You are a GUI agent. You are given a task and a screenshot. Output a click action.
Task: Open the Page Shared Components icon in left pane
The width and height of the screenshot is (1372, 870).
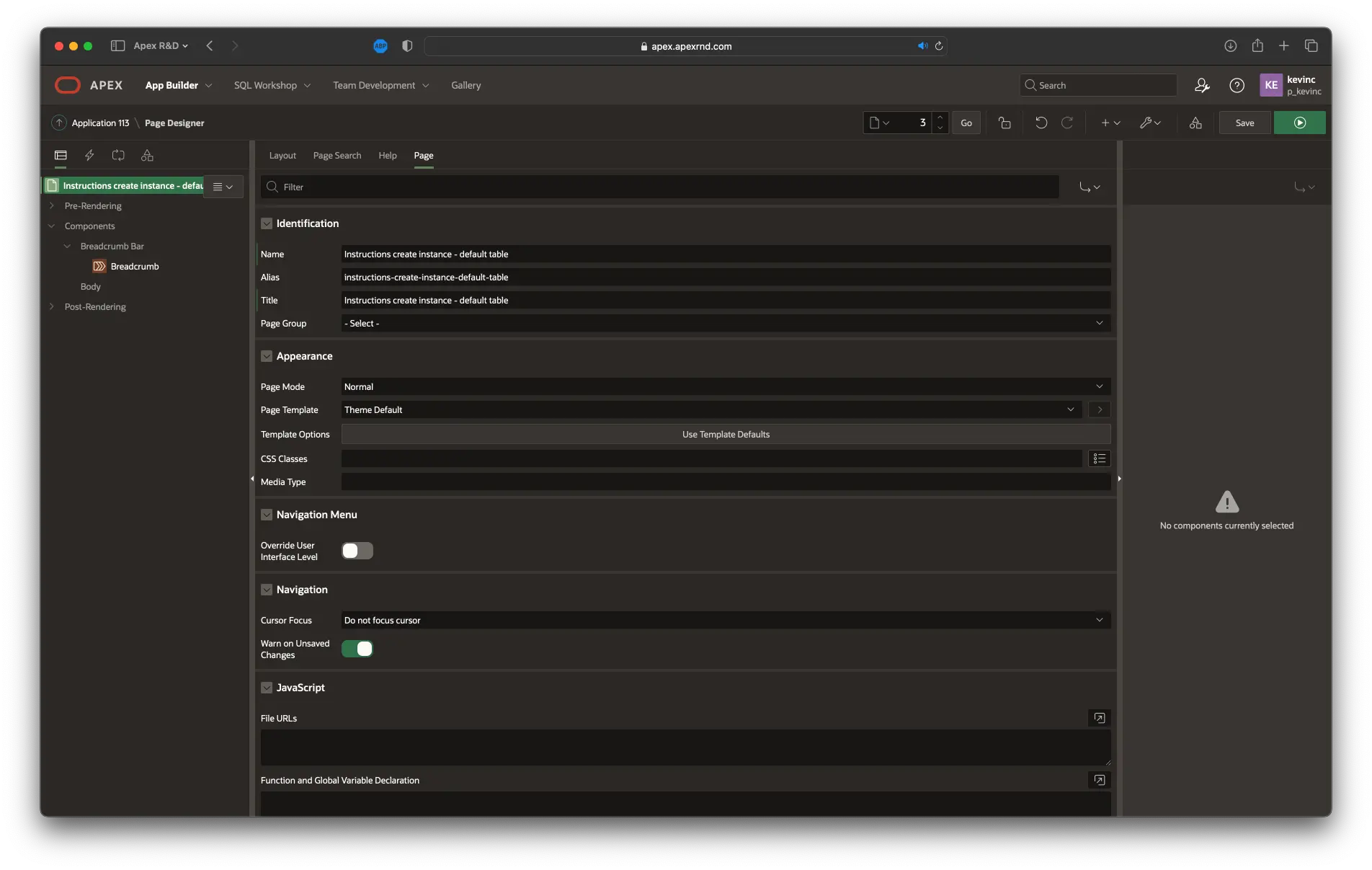click(x=147, y=155)
